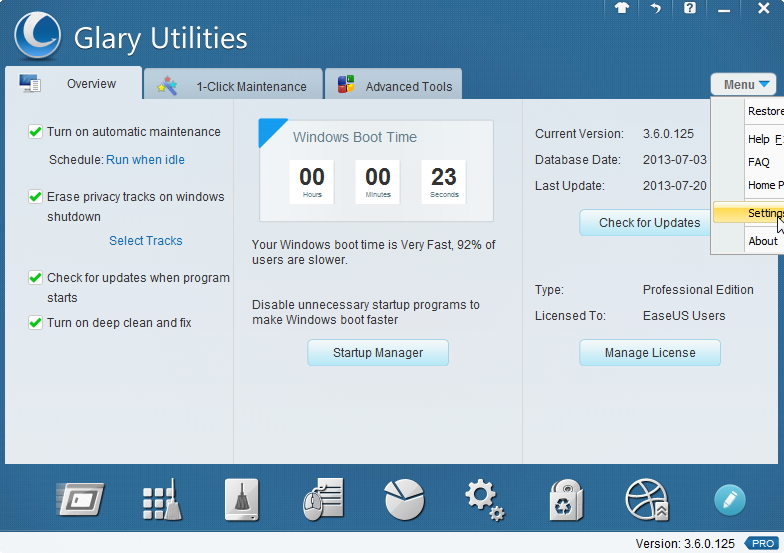Click the 00 Hours boot time box
The width and height of the screenshot is (784, 553).
(x=312, y=182)
